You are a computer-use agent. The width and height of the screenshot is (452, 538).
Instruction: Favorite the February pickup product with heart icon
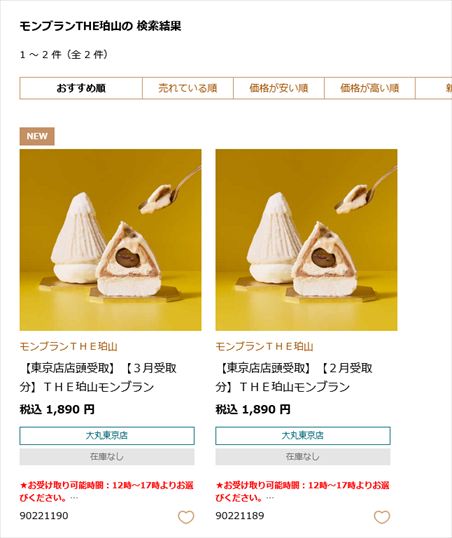coord(382,517)
